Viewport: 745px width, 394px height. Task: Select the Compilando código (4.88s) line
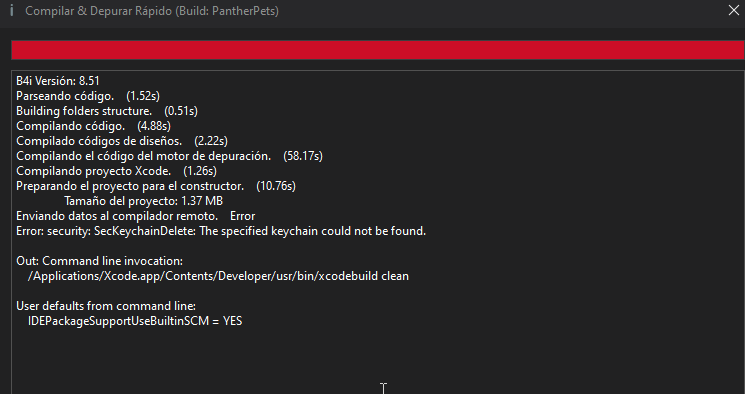coord(93,126)
